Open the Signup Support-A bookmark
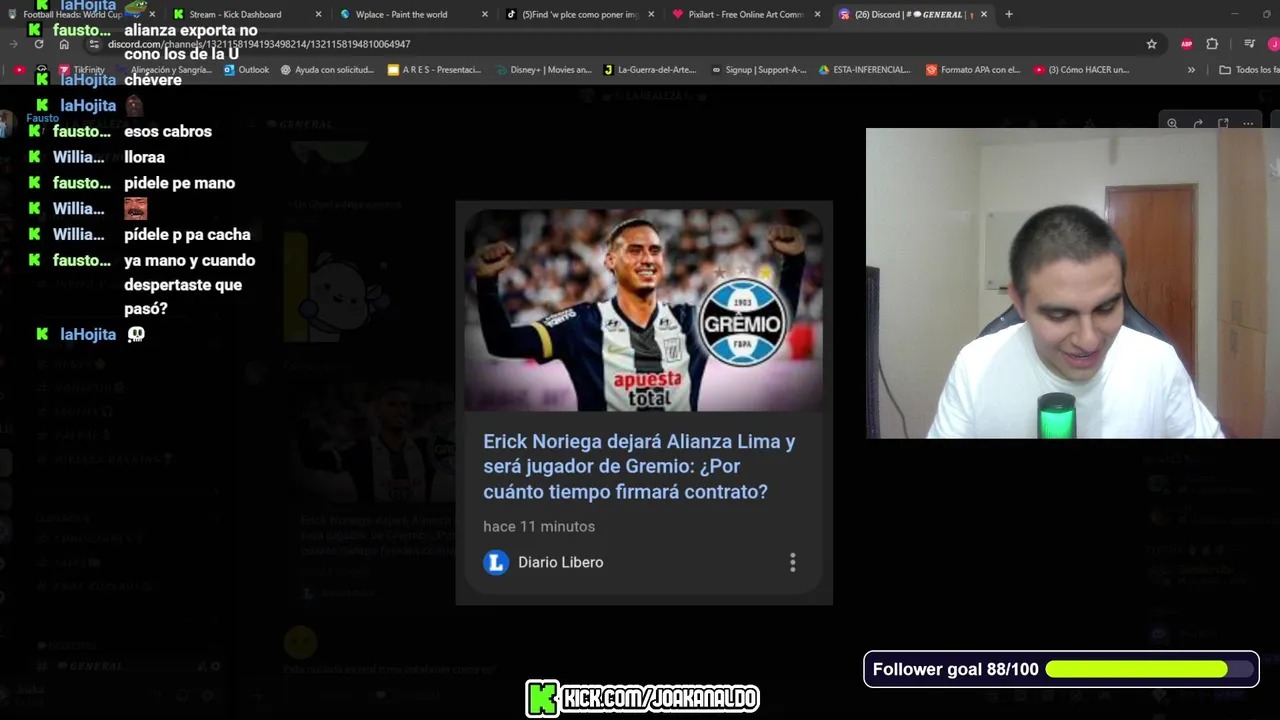This screenshot has width=1280, height=720. coord(759,70)
